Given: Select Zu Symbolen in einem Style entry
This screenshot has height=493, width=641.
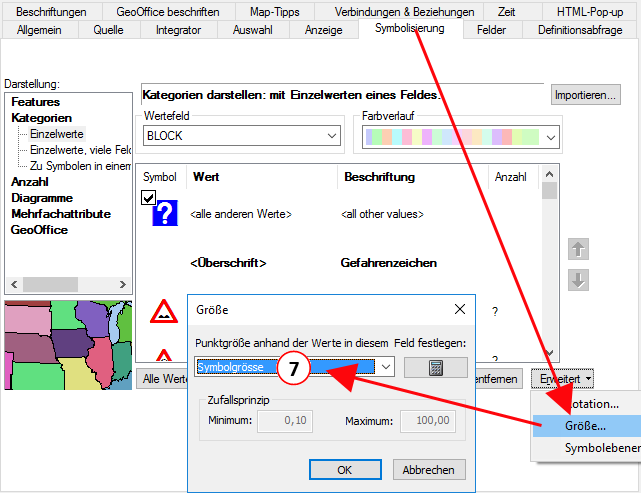Looking at the screenshot, I should point(80,166).
